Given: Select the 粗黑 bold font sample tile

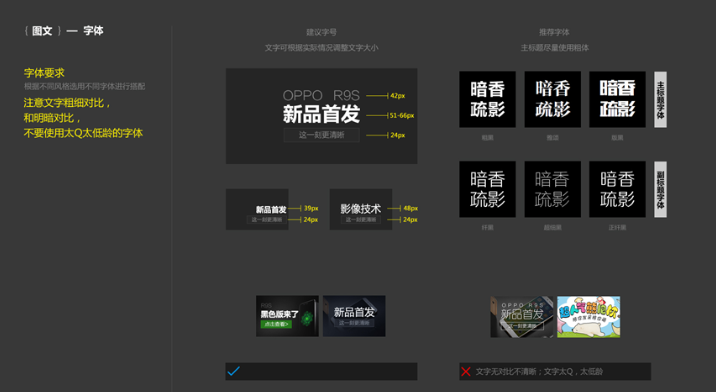Looking at the screenshot, I should coord(487,99).
